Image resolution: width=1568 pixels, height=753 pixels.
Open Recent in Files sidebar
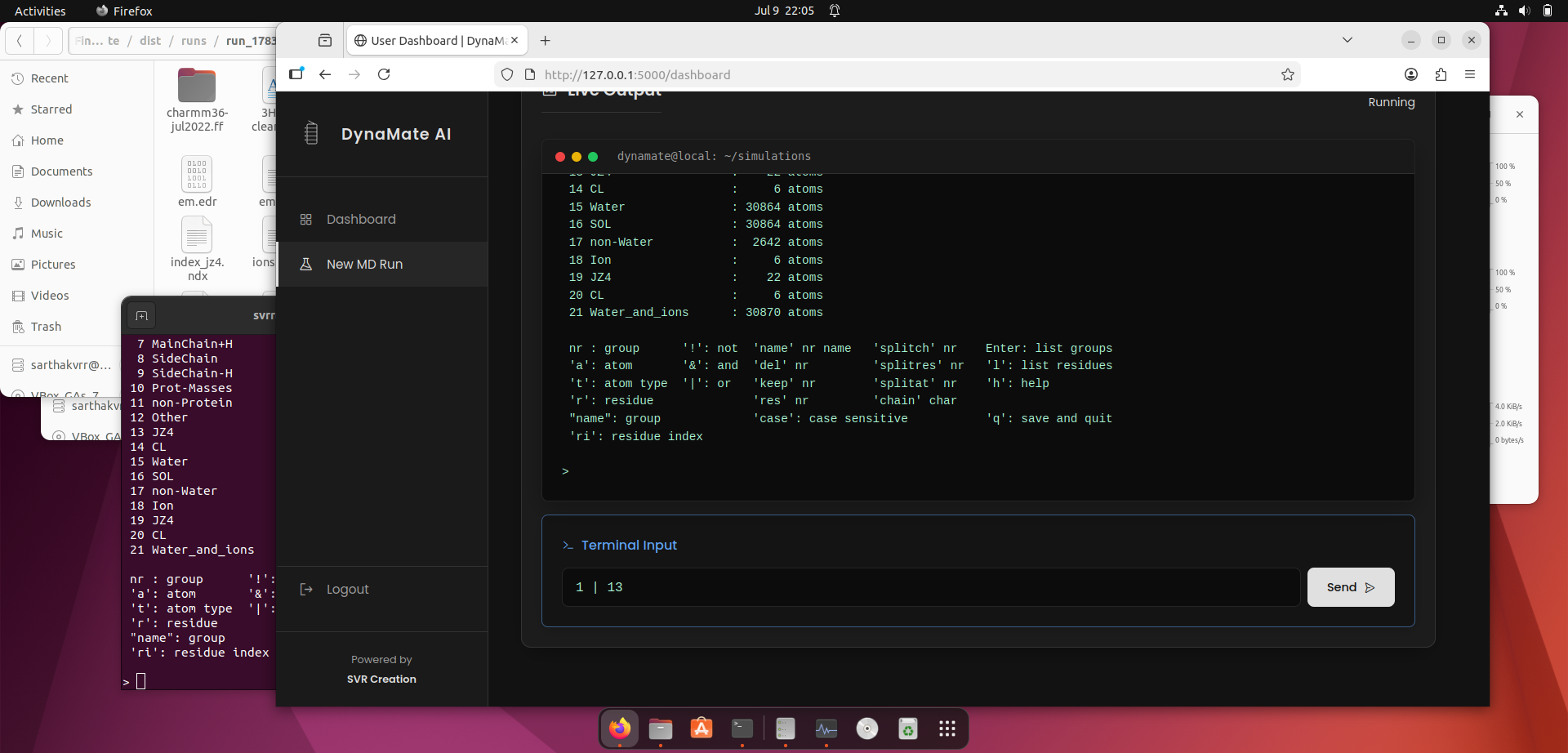tap(78, 78)
